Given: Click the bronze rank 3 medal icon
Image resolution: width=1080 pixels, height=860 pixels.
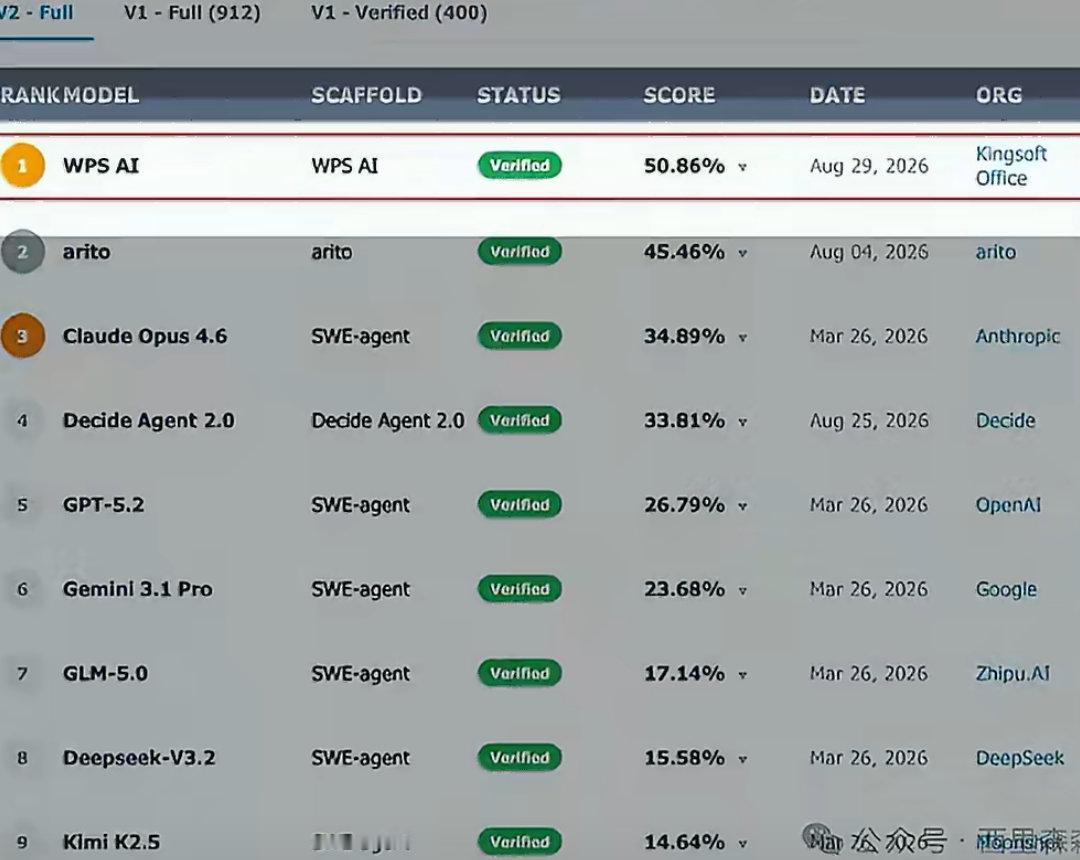Looking at the screenshot, I should (22, 335).
